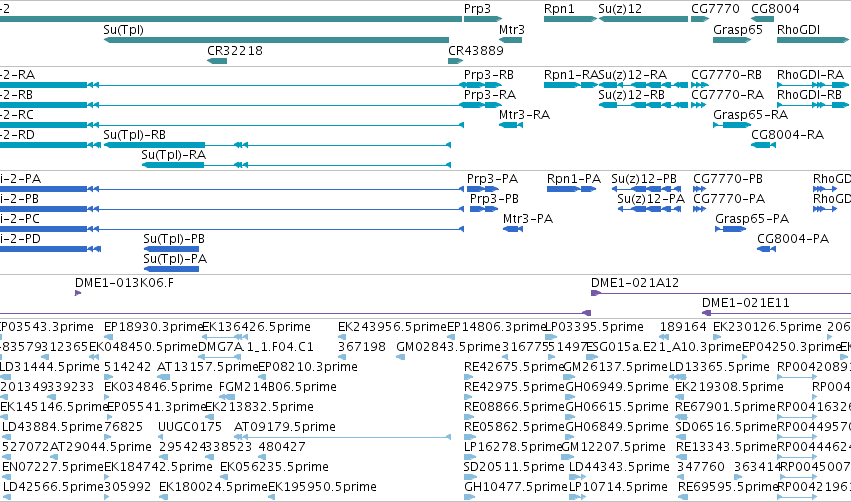Image resolution: width=851 pixels, height=502 pixels.
Task: Click the Rpn1-PA protein label
Action: pos(574,179)
